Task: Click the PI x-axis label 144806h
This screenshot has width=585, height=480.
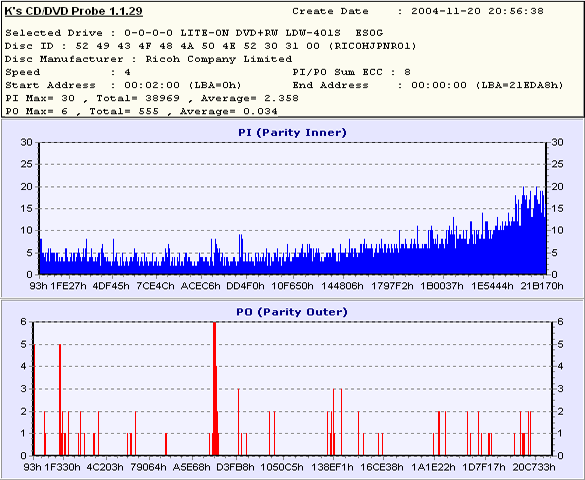Action: 342,286
